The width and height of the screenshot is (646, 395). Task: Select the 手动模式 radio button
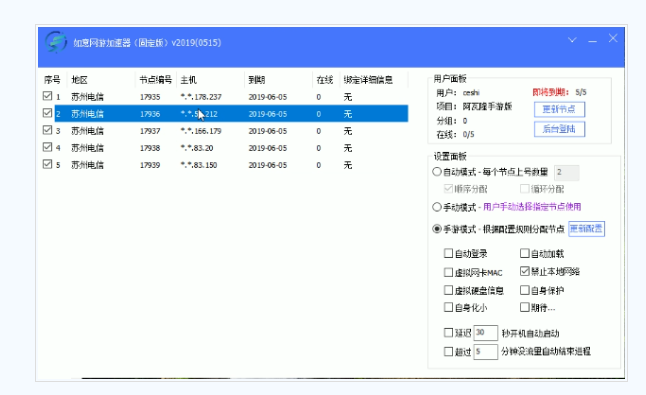tap(437, 207)
